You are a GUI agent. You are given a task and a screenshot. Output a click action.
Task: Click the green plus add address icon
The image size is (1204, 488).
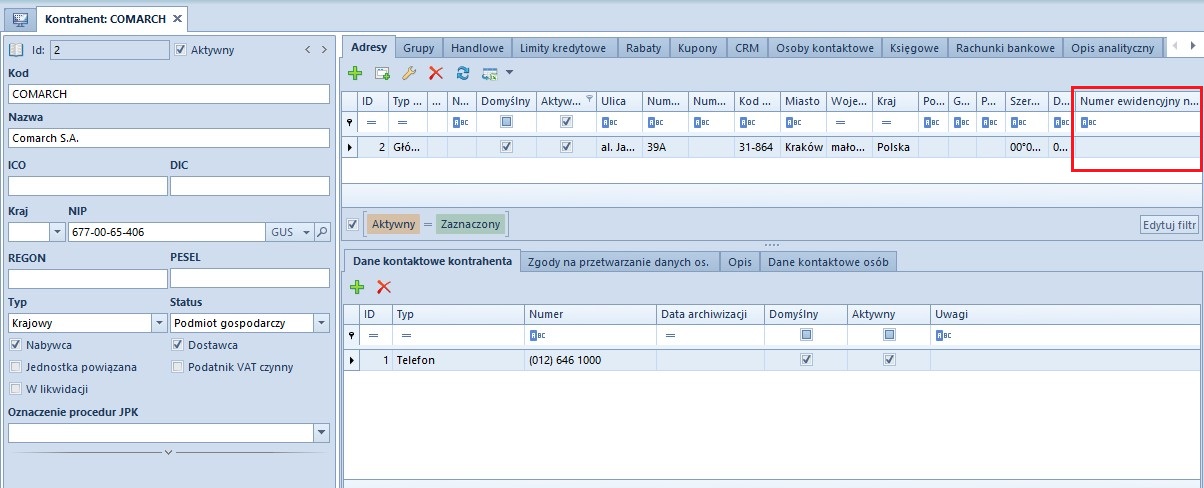pos(355,73)
